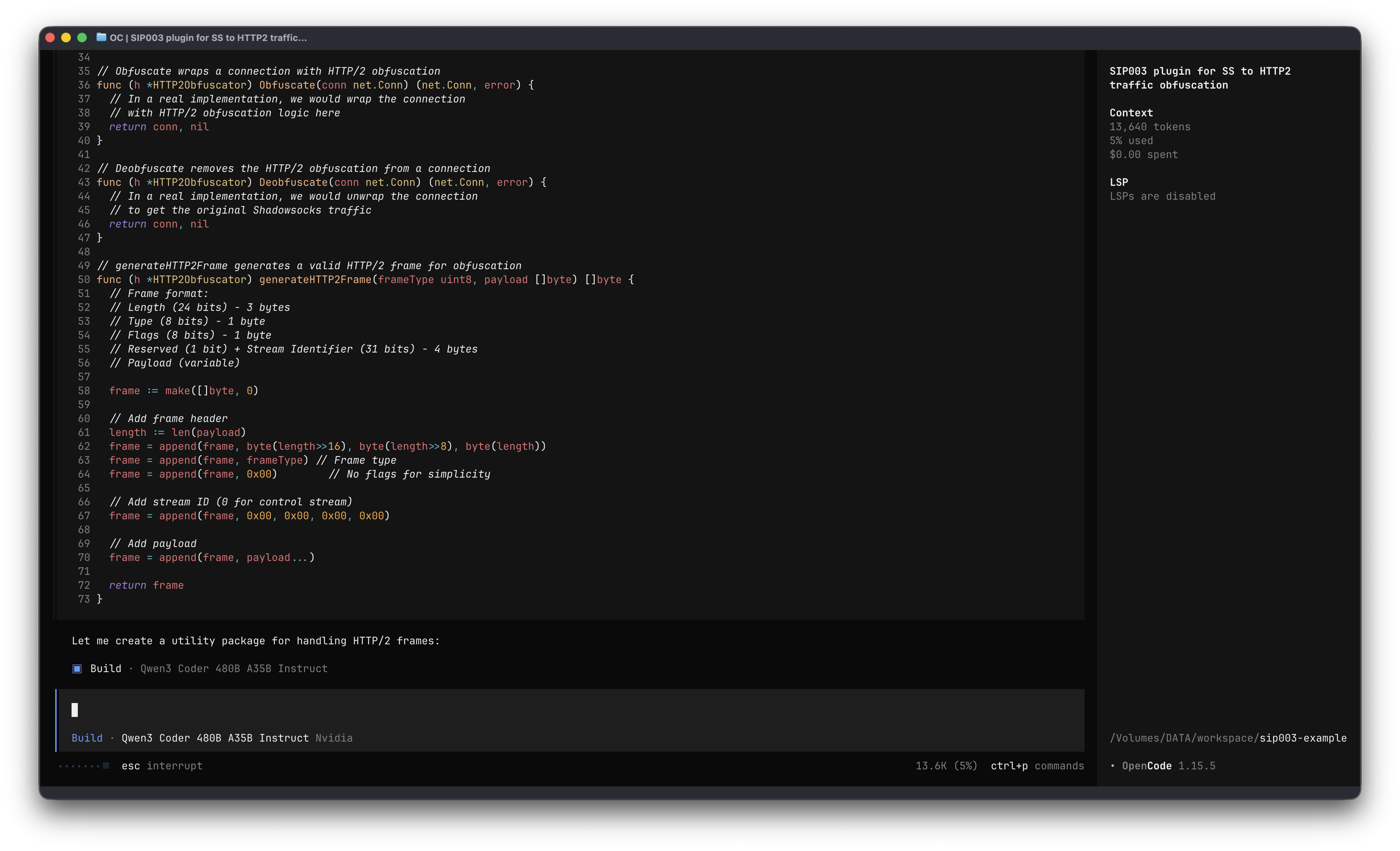Click line number 49 in the code gutter
The image size is (1400, 851).
[x=84, y=266]
